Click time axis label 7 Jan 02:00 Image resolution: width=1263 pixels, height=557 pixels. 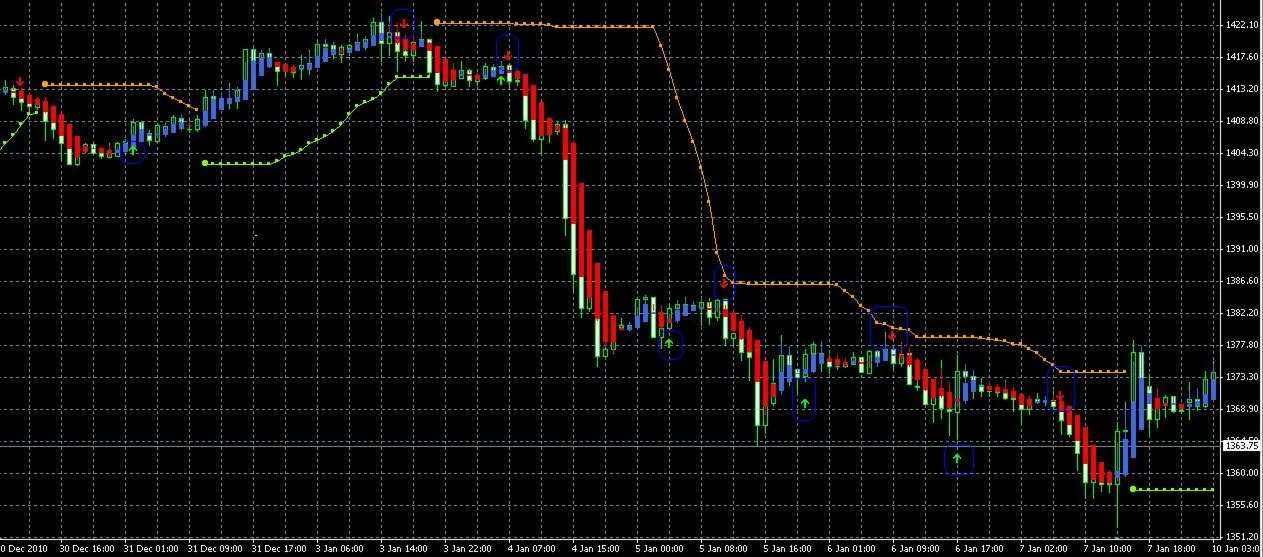pyautogui.click(x=1044, y=549)
